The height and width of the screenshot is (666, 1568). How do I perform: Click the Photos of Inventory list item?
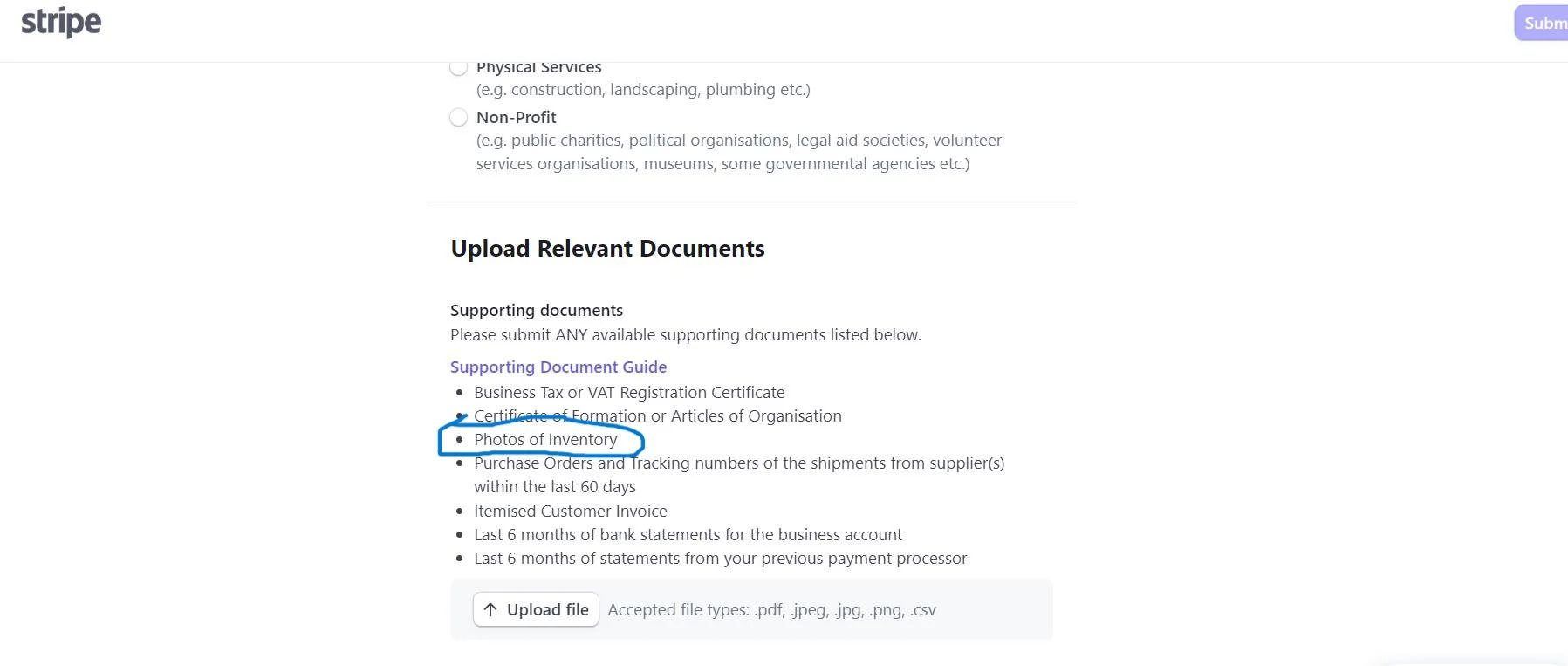point(545,440)
